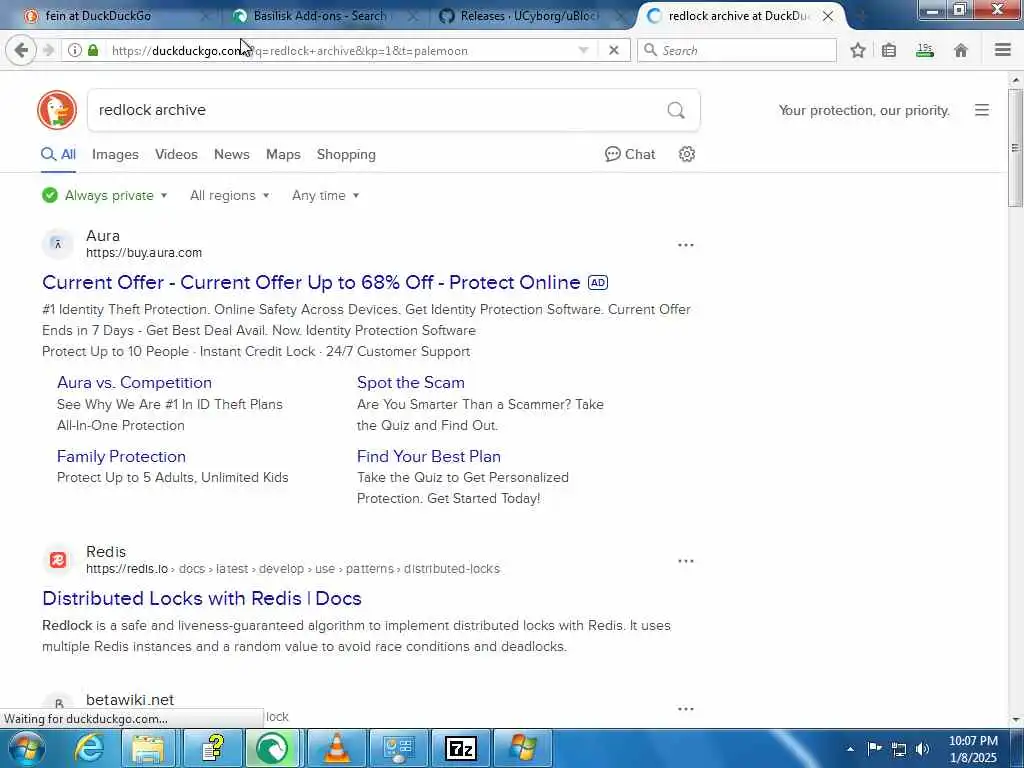Click 'Your protection, our priority.' text
The width and height of the screenshot is (1024, 768).
(864, 110)
